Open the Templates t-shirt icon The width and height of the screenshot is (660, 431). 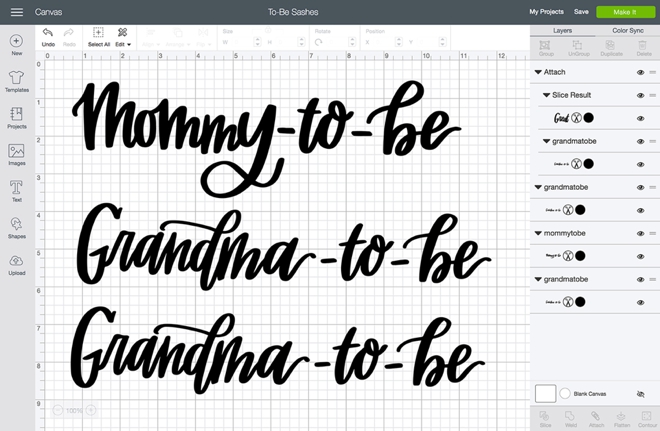click(16, 77)
